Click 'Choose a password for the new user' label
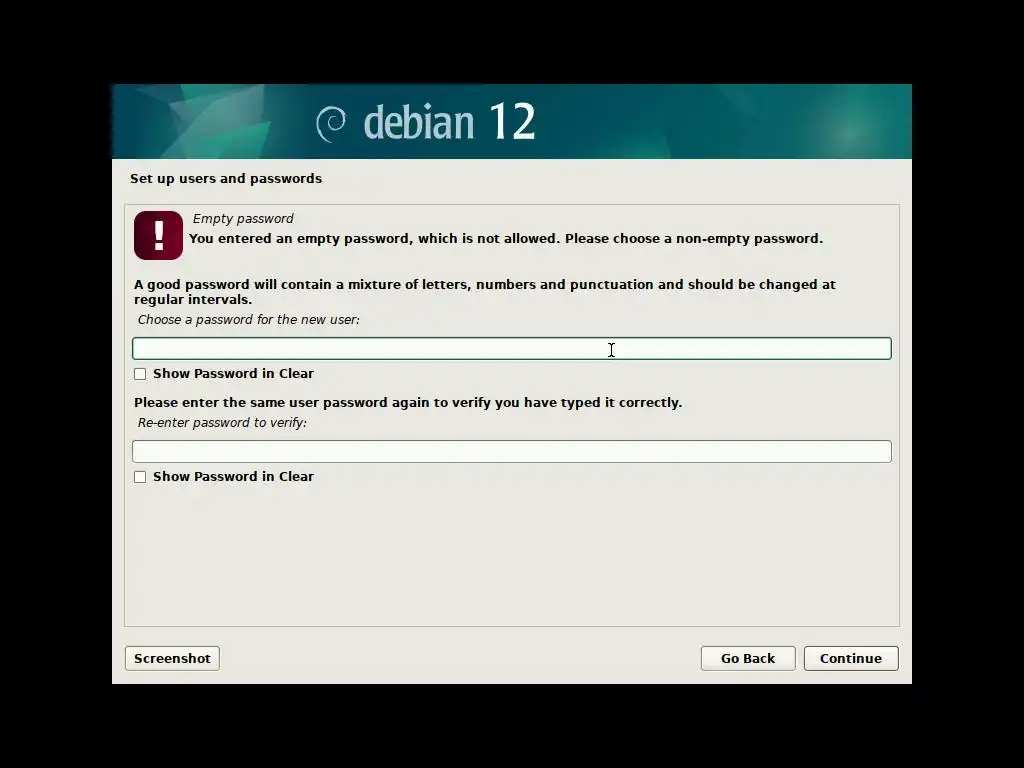Image resolution: width=1024 pixels, height=768 pixels. coord(249,319)
